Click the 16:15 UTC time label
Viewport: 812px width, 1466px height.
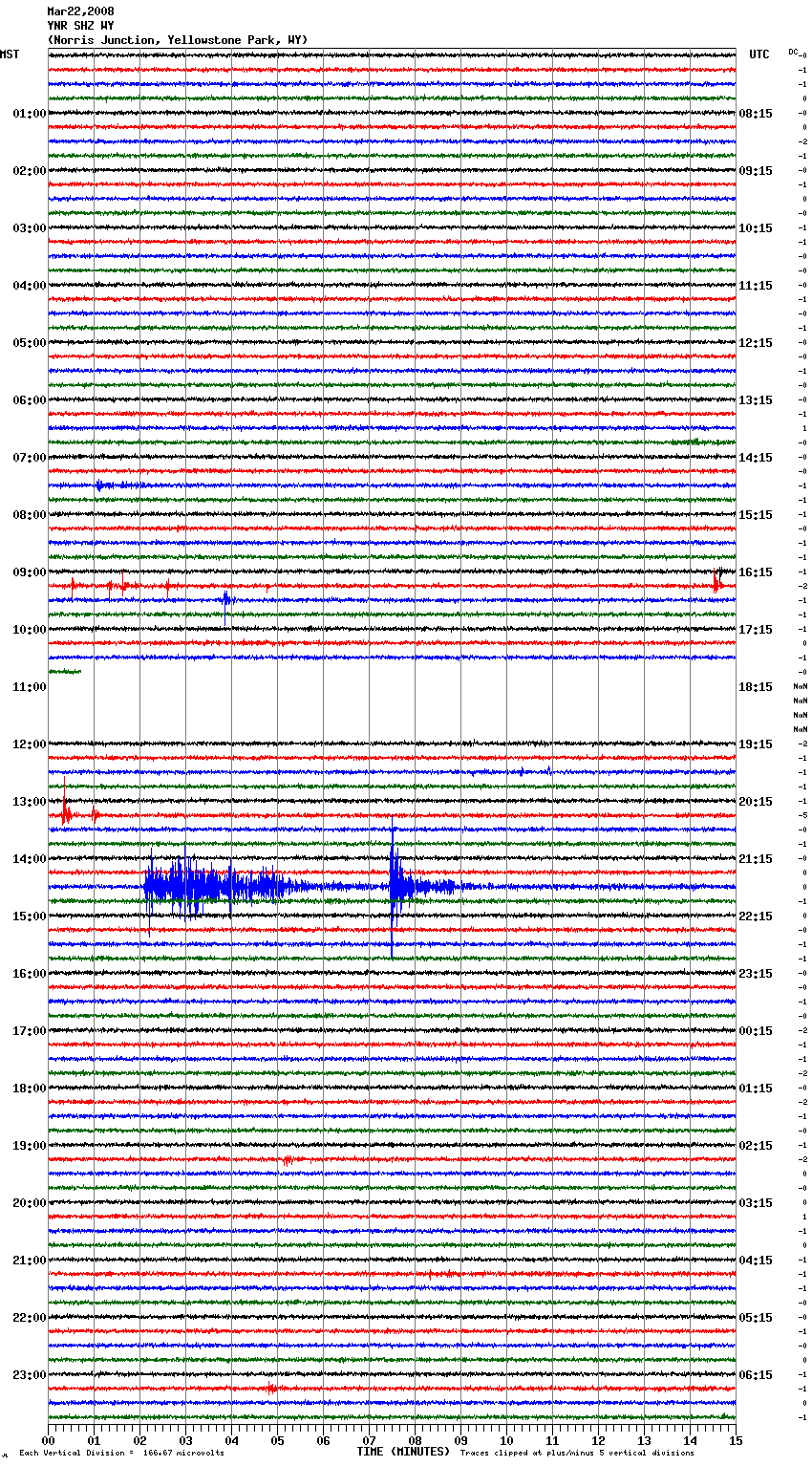(756, 572)
